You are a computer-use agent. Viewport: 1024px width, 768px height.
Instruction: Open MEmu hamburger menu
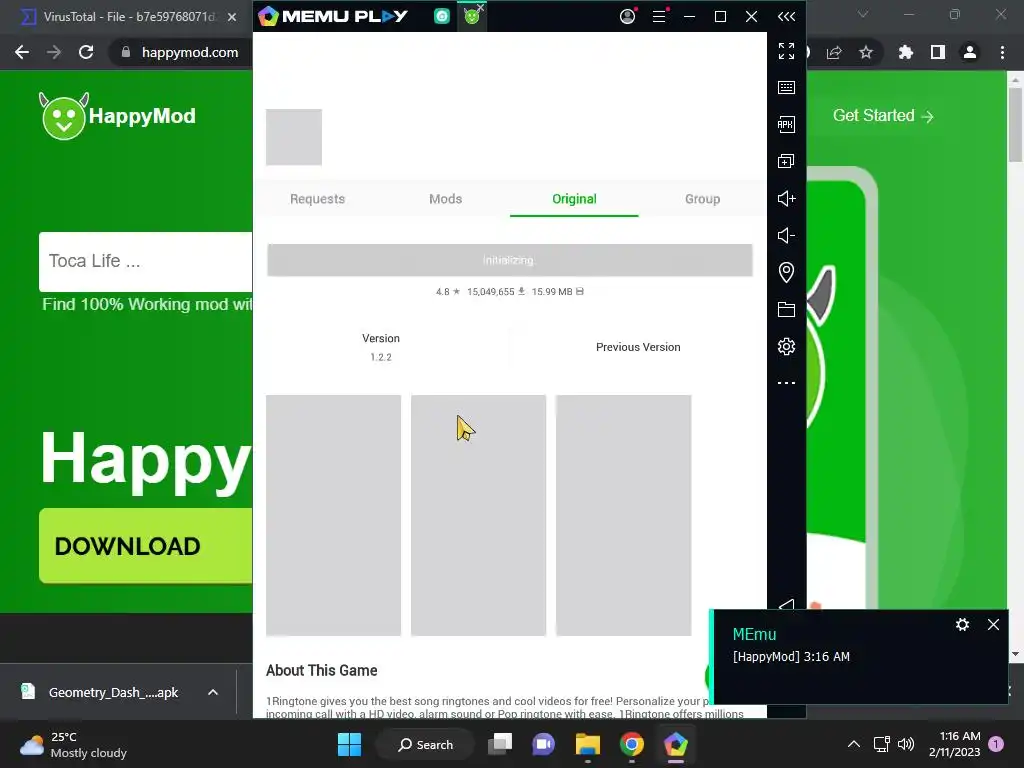[x=659, y=16]
